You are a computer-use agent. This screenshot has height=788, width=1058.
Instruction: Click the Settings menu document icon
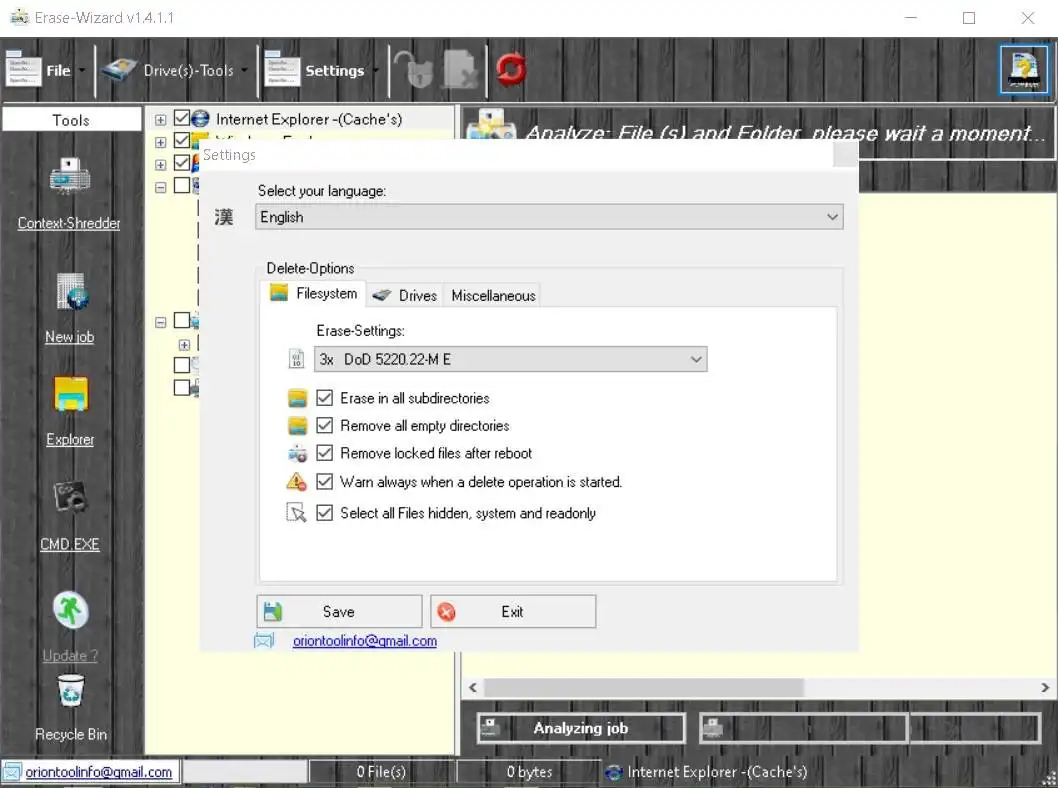tap(281, 69)
